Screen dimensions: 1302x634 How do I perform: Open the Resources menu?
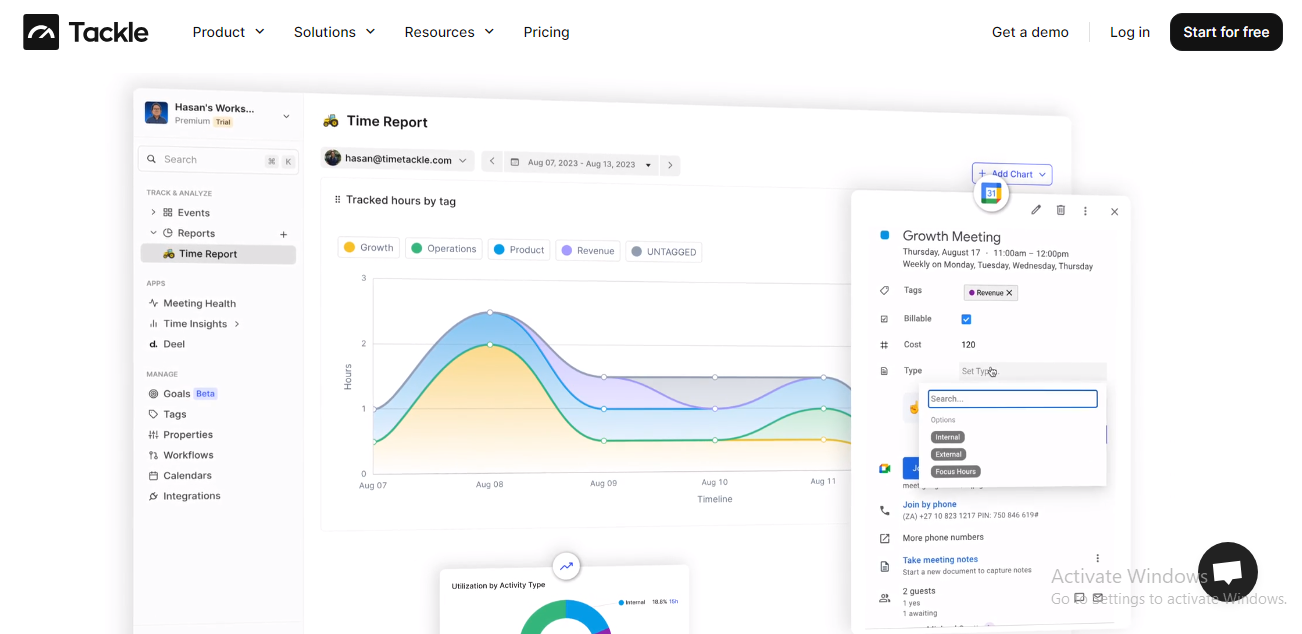[449, 32]
